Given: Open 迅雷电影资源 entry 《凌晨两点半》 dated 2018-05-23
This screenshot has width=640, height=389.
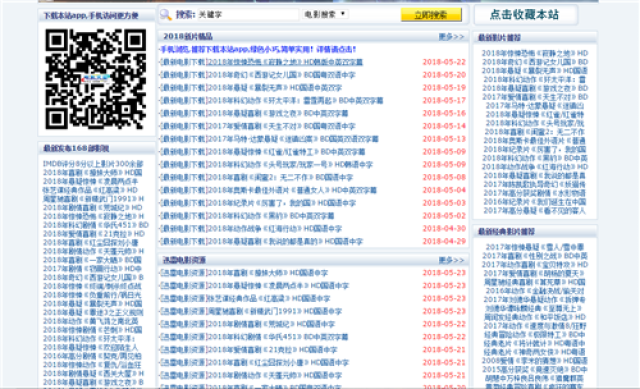Looking at the screenshot, I should (278, 286).
